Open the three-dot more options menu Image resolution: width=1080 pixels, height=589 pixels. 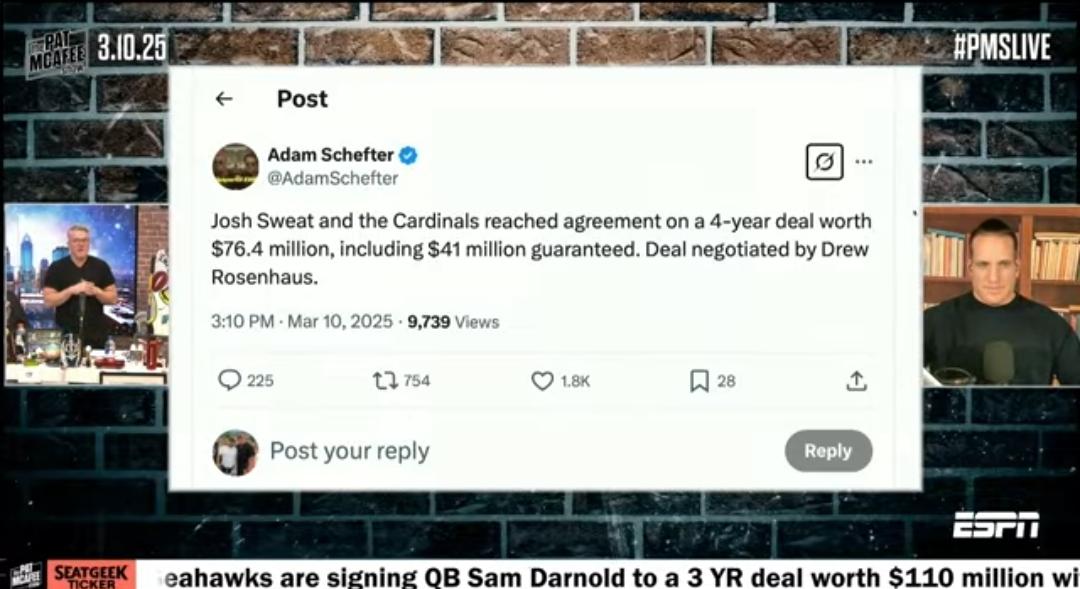(864, 162)
